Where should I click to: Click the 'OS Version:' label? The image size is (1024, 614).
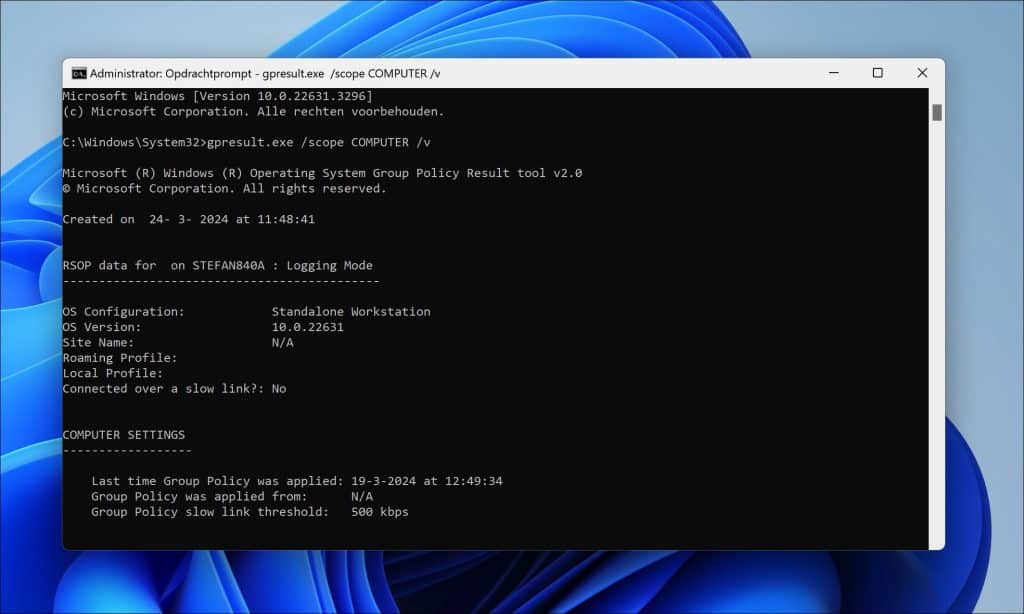[102, 327]
